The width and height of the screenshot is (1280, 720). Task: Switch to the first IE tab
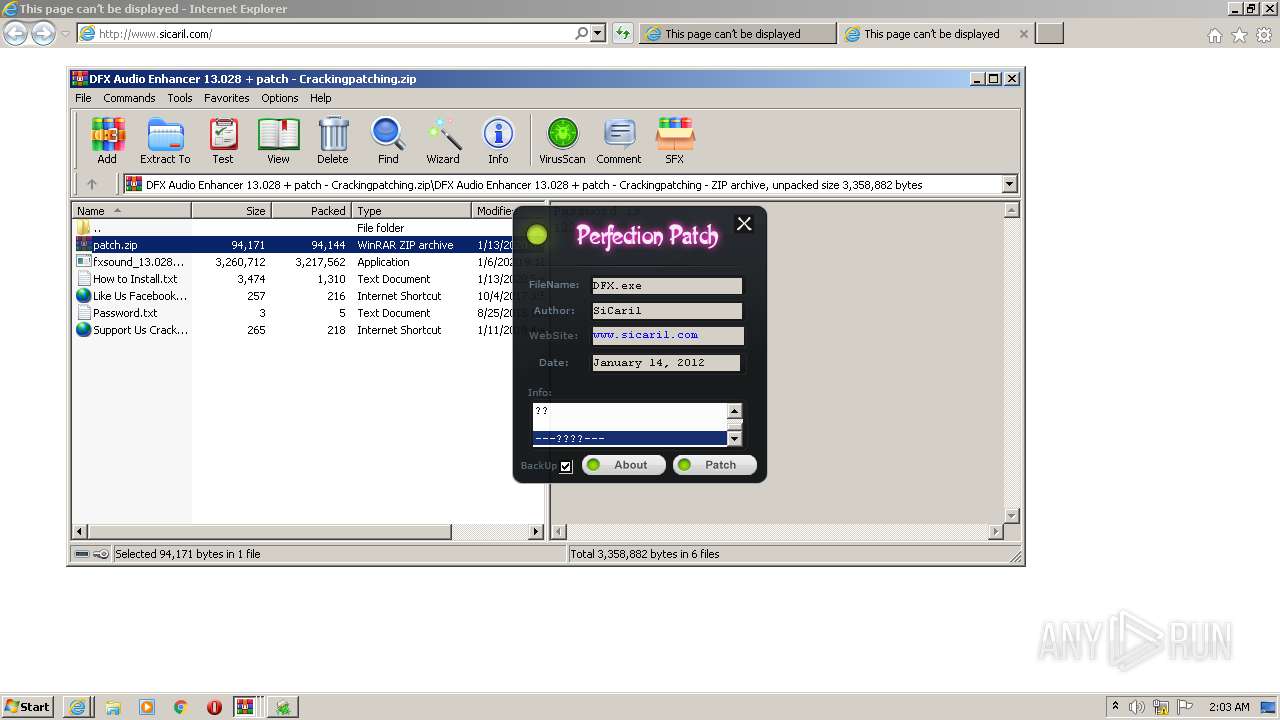738,34
